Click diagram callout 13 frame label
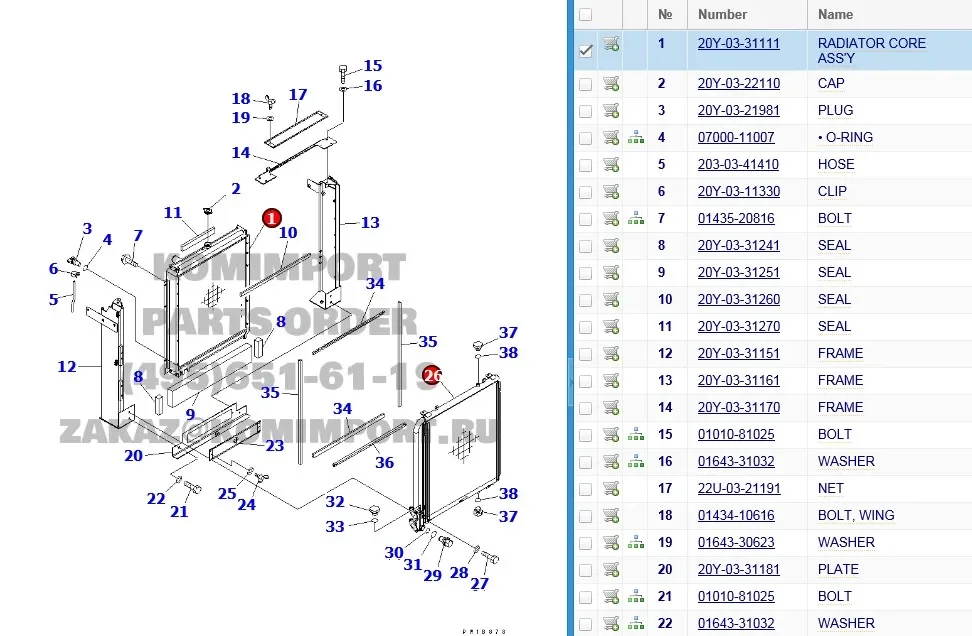972x636 pixels. pos(370,223)
